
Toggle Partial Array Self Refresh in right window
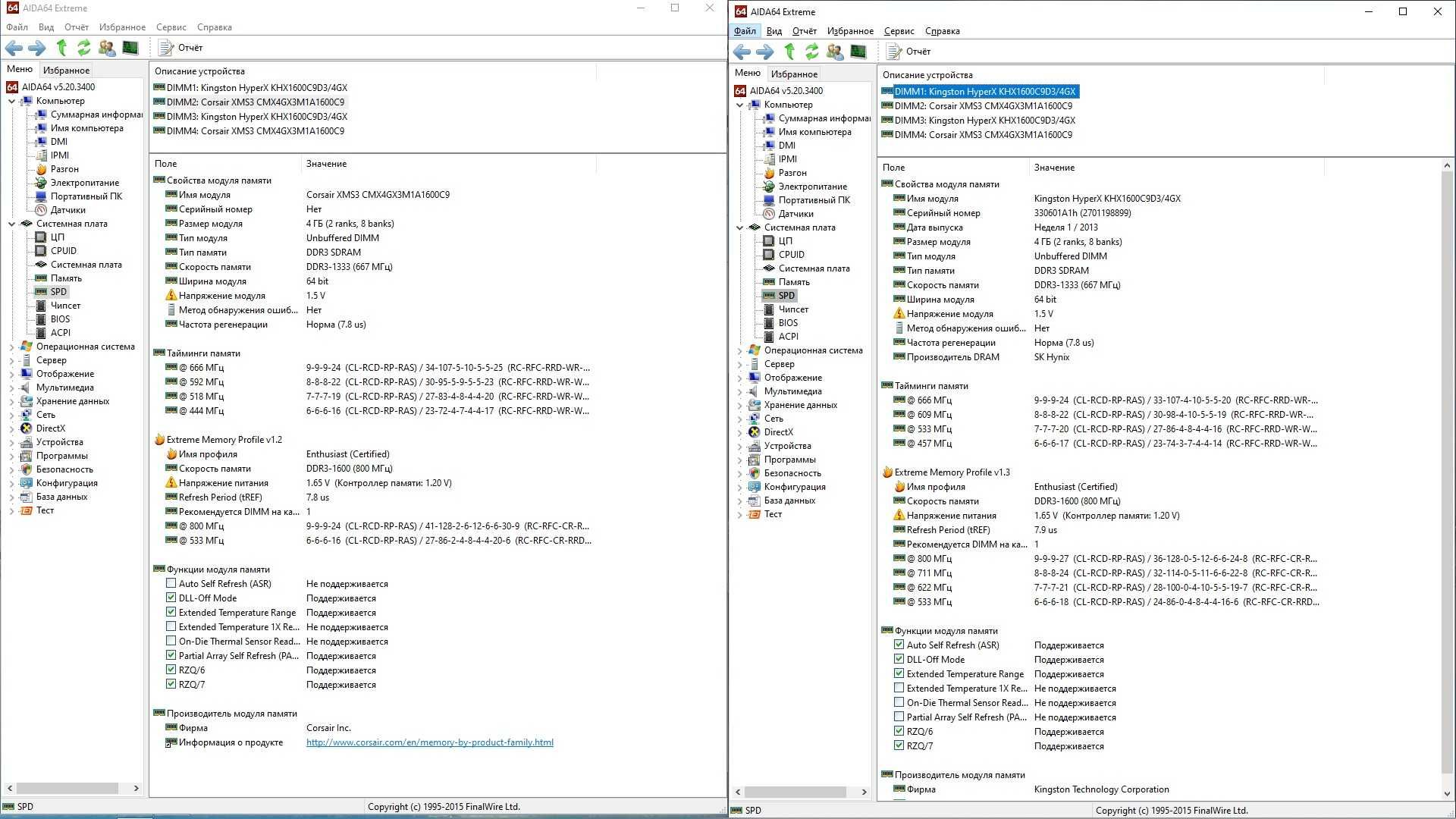[899, 717]
